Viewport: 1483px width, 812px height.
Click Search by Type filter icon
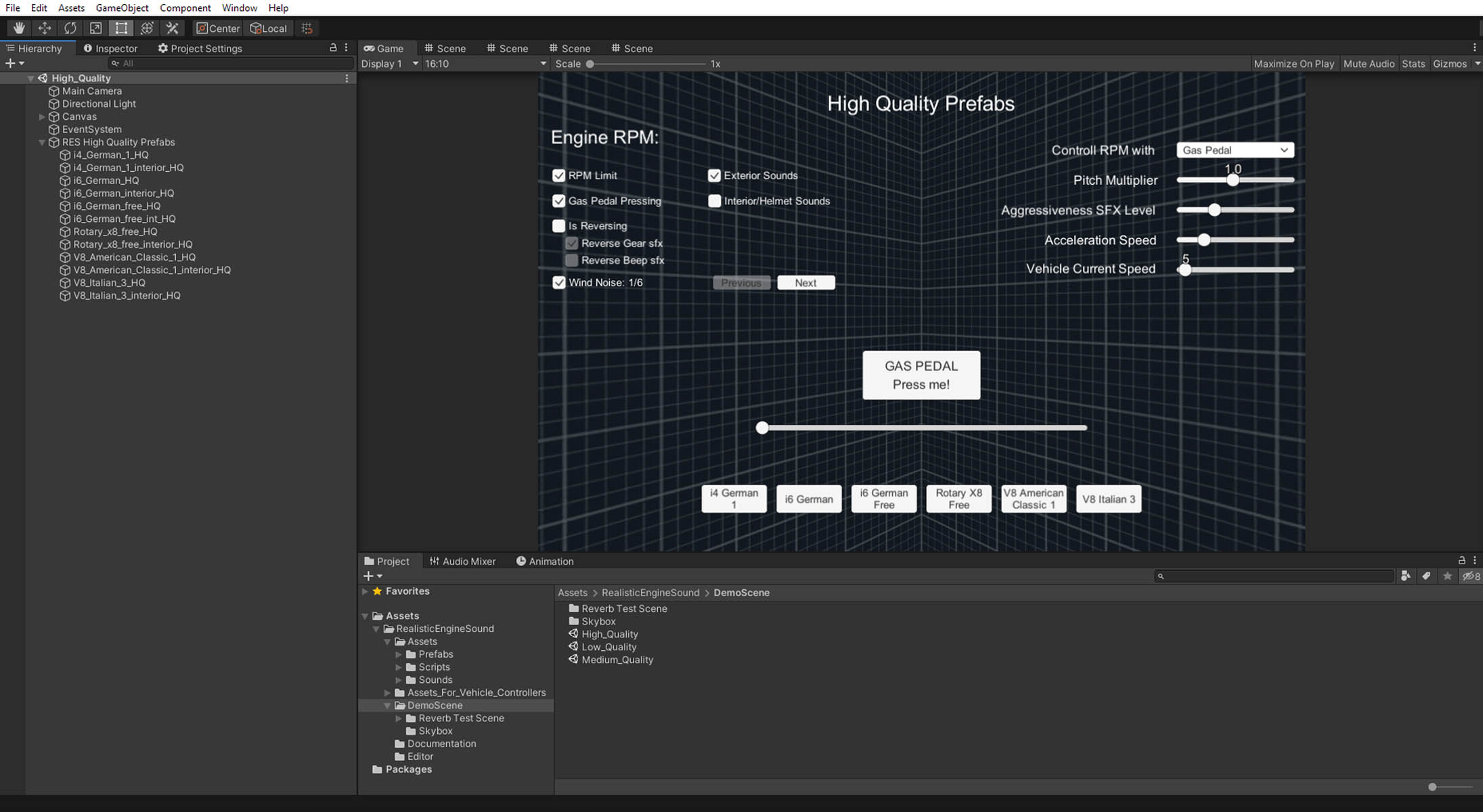(x=1406, y=576)
